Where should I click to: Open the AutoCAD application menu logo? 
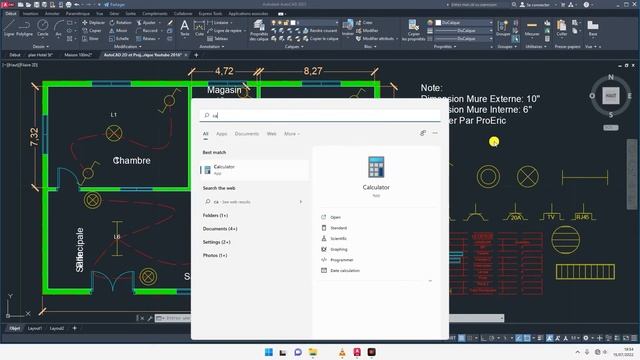tap(7, 4)
